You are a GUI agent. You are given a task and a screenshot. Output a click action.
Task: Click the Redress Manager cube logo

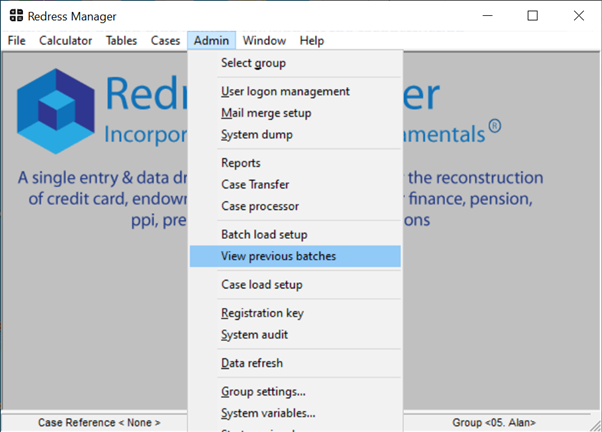click(56, 111)
